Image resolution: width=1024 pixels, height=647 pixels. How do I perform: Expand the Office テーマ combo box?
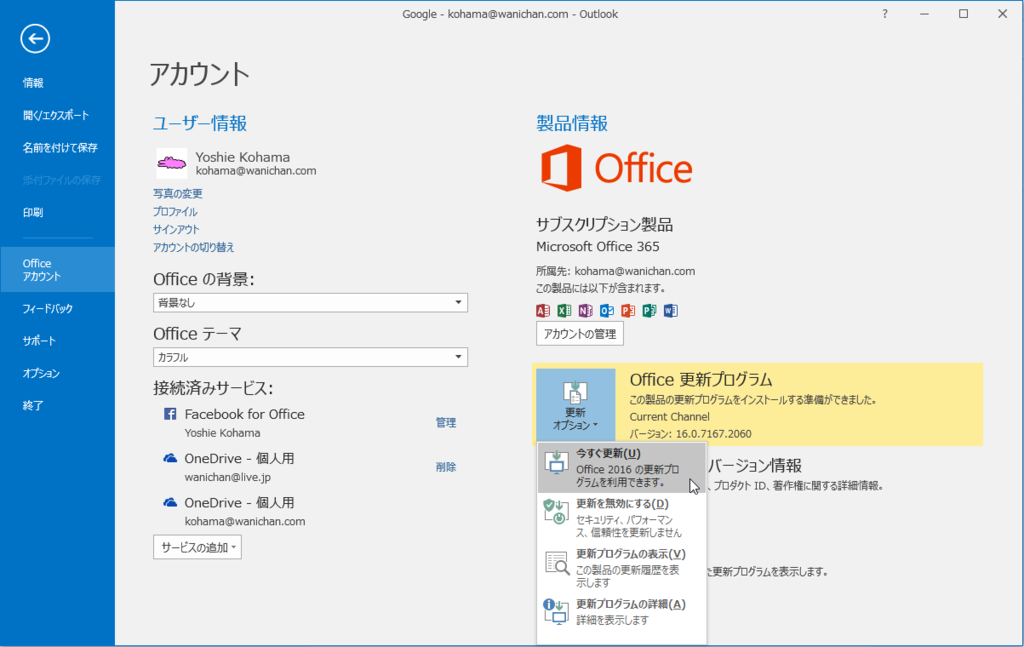[310, 357]
